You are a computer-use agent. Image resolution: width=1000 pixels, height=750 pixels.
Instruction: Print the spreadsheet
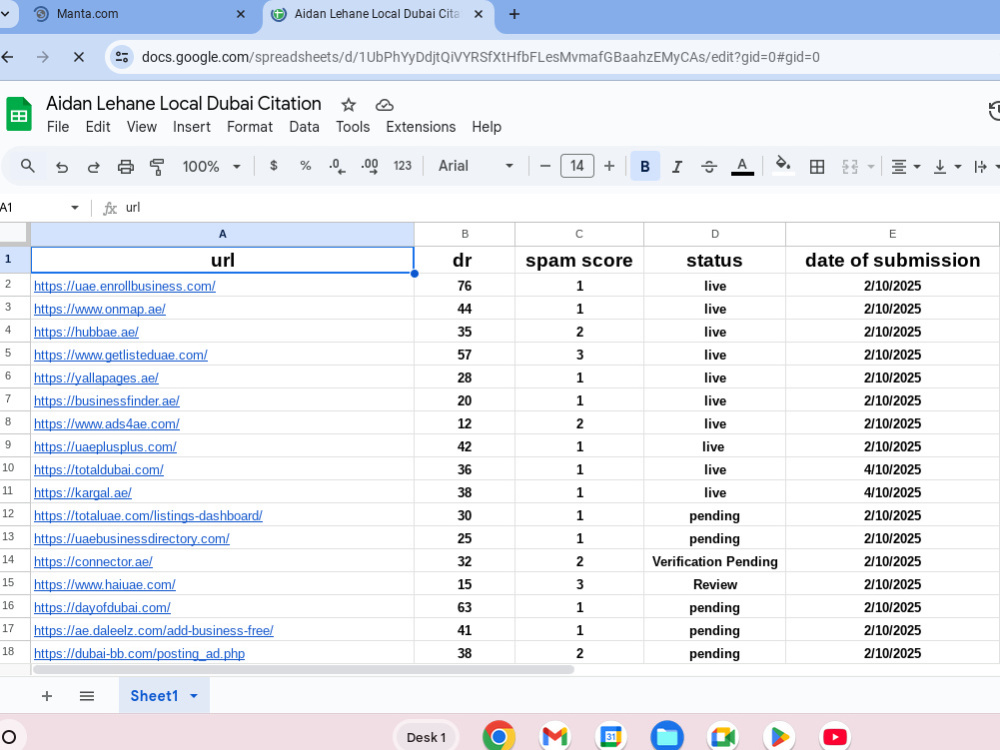coord(126,167)
